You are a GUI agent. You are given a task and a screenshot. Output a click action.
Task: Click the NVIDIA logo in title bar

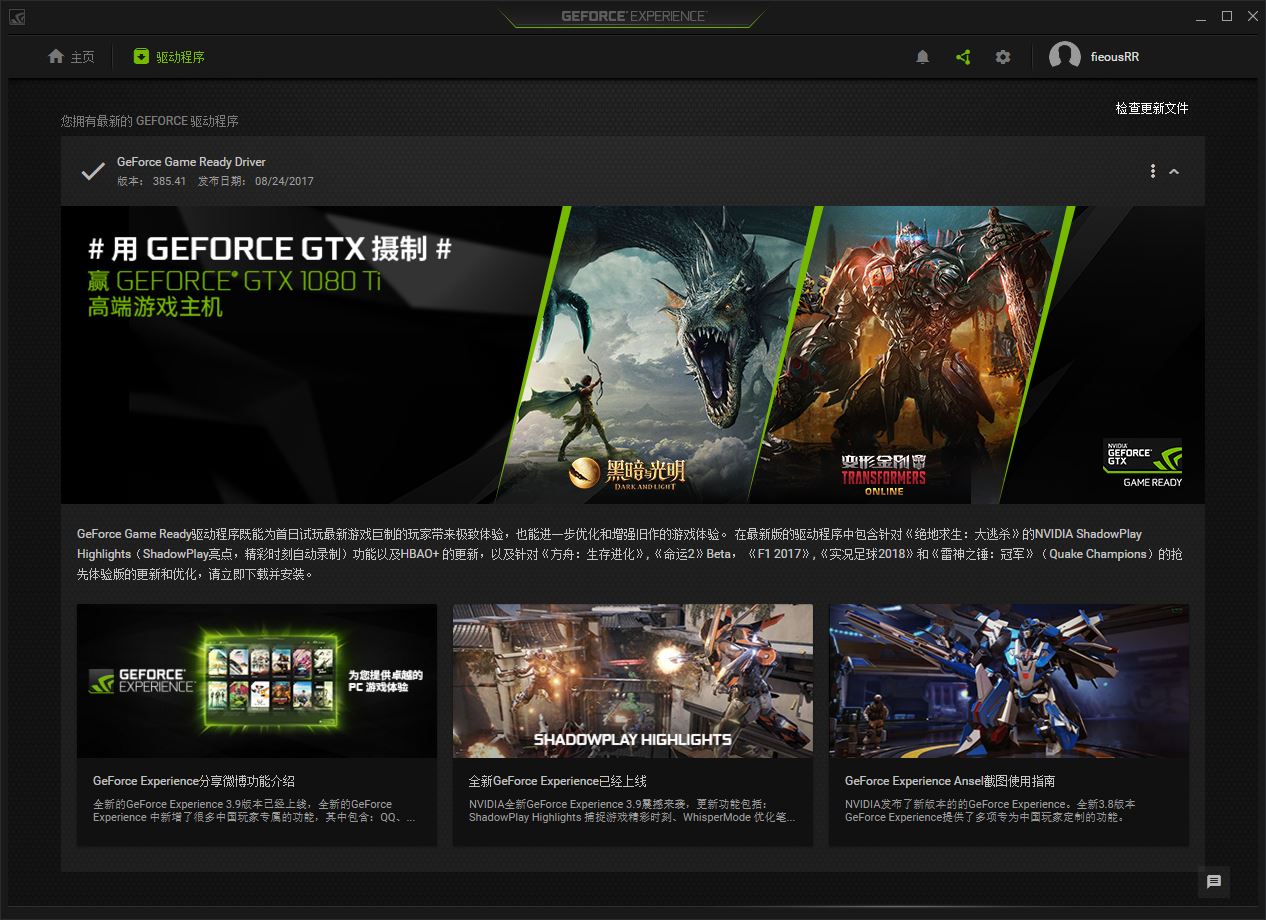[17, 17]
